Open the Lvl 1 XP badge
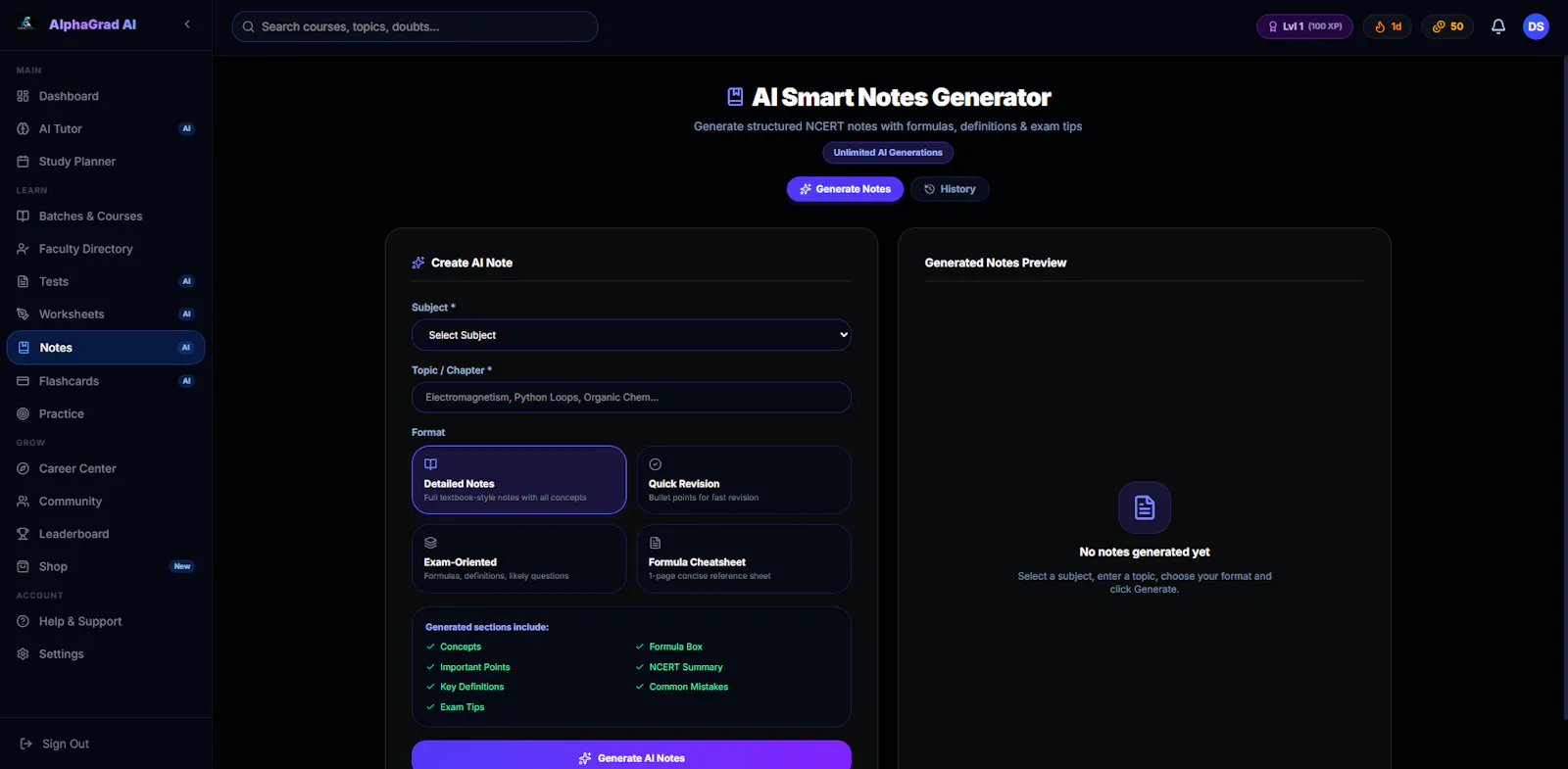The image size is (1568, 769). 1304,26
